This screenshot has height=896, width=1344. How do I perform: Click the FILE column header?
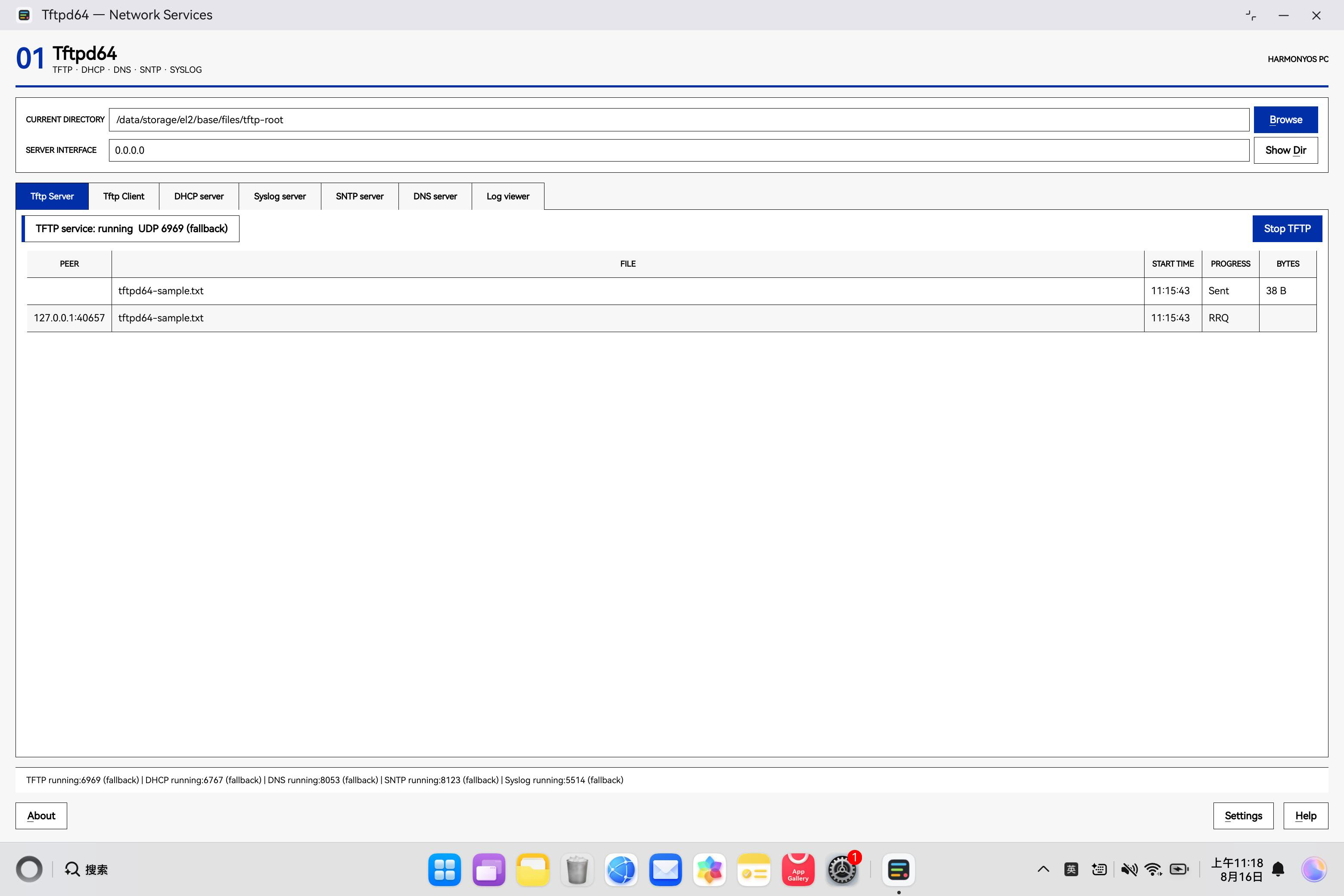click(x=628, y=264)
